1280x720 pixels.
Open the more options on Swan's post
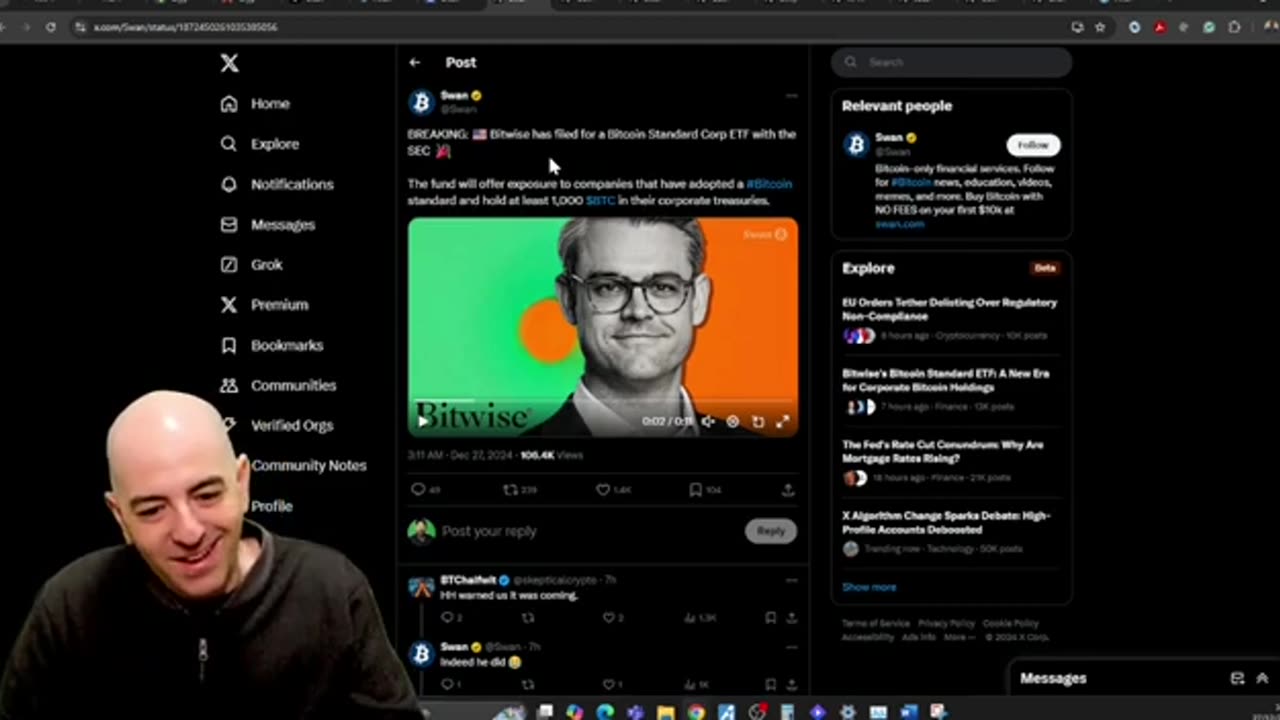click(x=791, y=96)
